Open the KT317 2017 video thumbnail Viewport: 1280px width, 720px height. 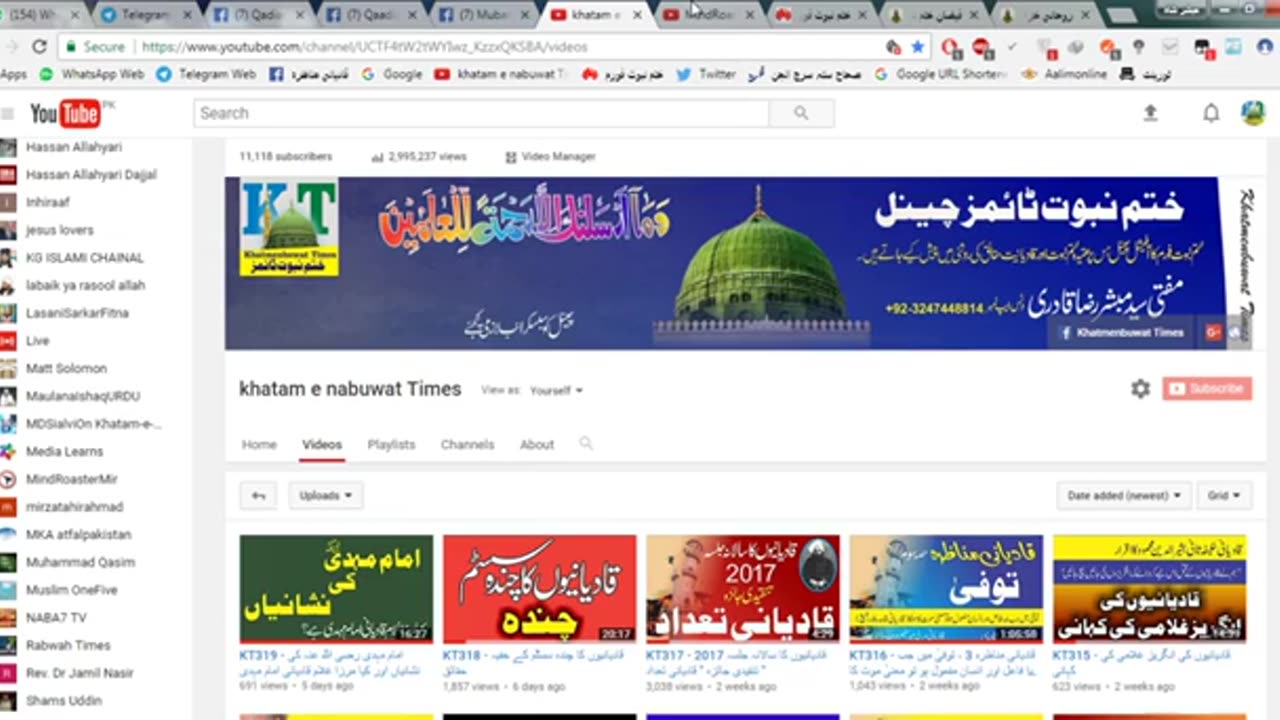[742, 589]
